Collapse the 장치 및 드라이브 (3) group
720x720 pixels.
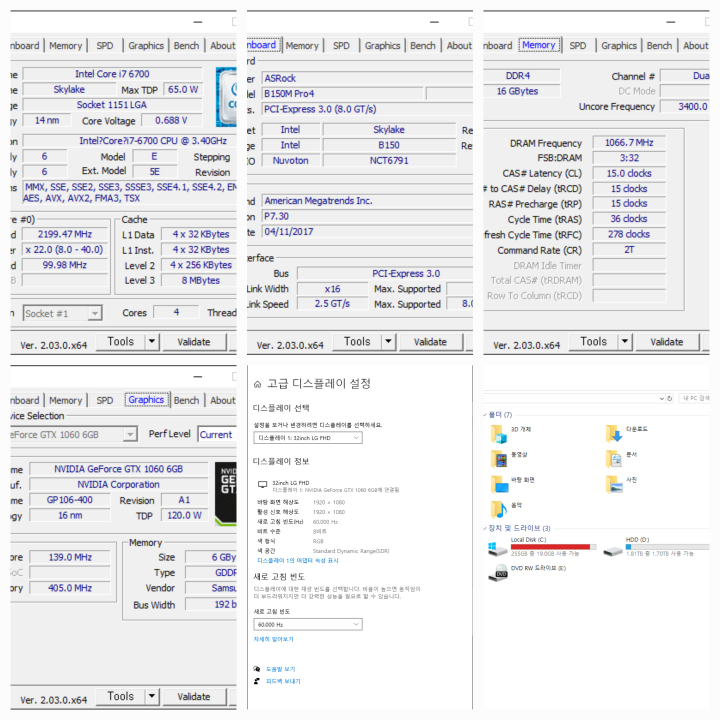485,528
